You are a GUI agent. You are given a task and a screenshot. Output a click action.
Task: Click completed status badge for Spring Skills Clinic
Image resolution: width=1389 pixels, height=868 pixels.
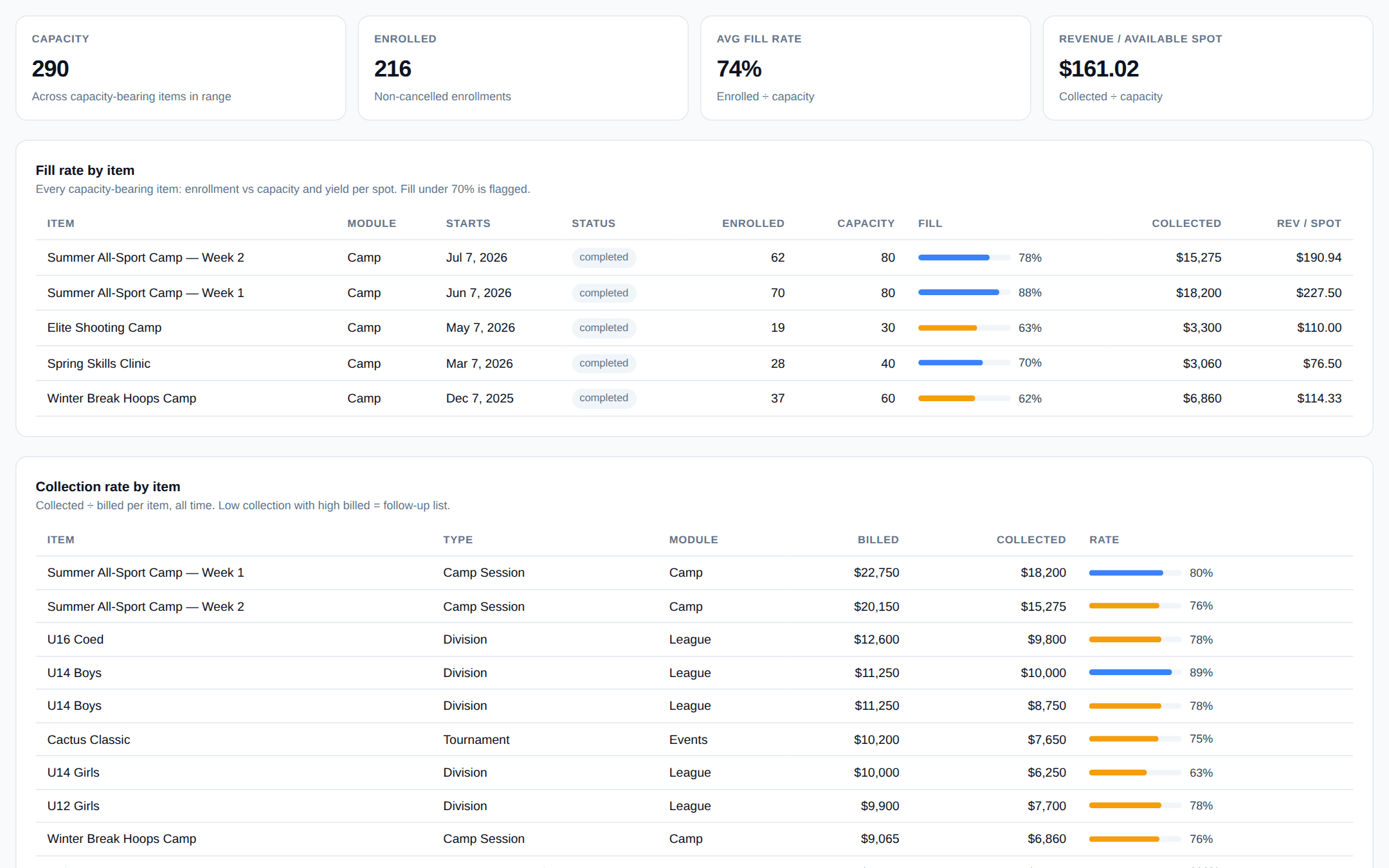pos(604,363)
